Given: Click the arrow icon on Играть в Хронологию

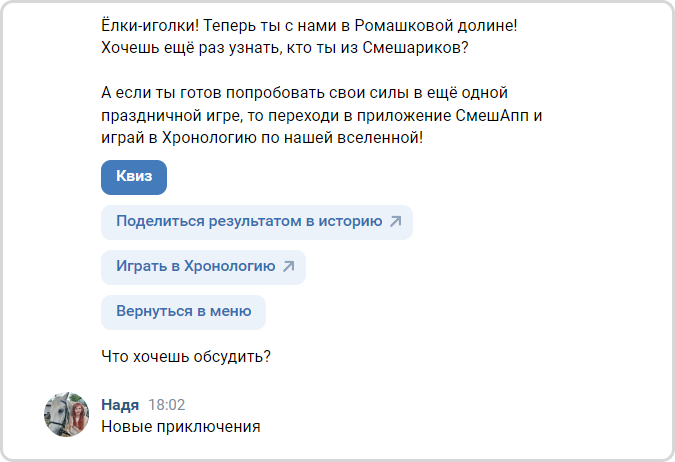Looking at the screenshot, I should click(x=288, y=267).
